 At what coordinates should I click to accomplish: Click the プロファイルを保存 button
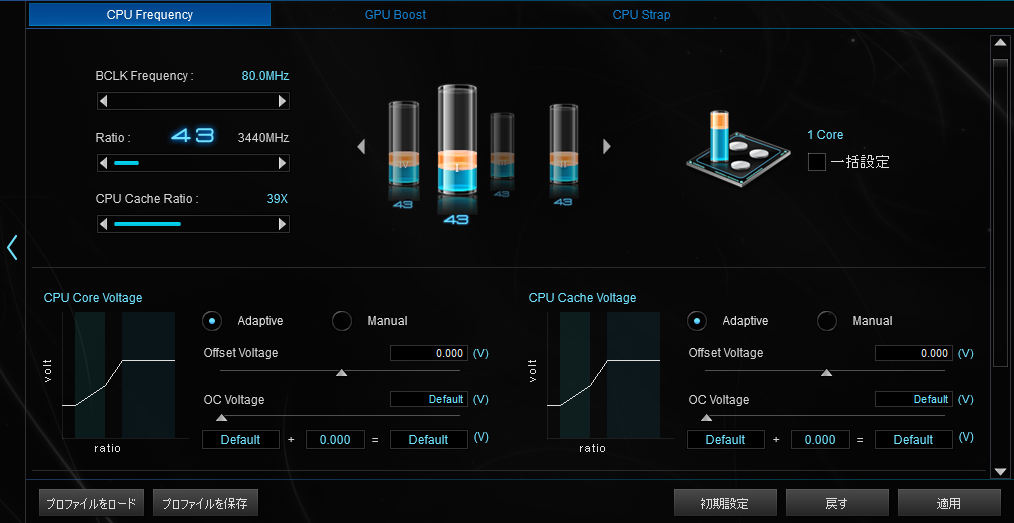pos(205,503)
